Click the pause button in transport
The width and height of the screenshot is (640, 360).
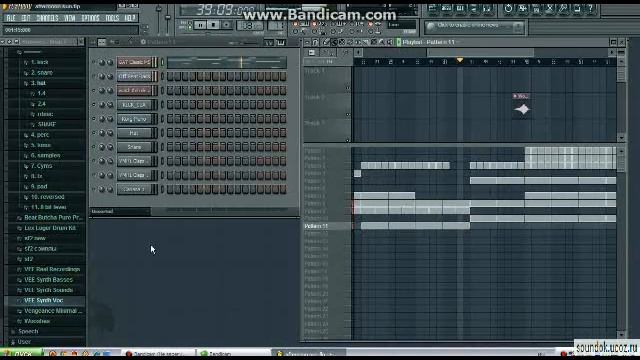coord(200,25)
